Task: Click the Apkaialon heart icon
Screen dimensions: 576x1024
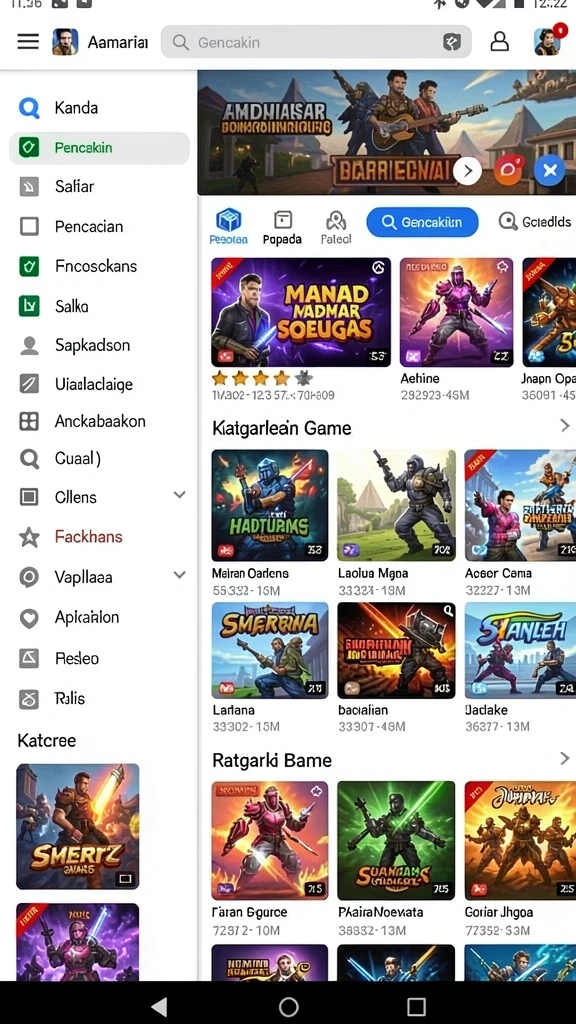Action: pyautogui.click(x=29, y=618)
